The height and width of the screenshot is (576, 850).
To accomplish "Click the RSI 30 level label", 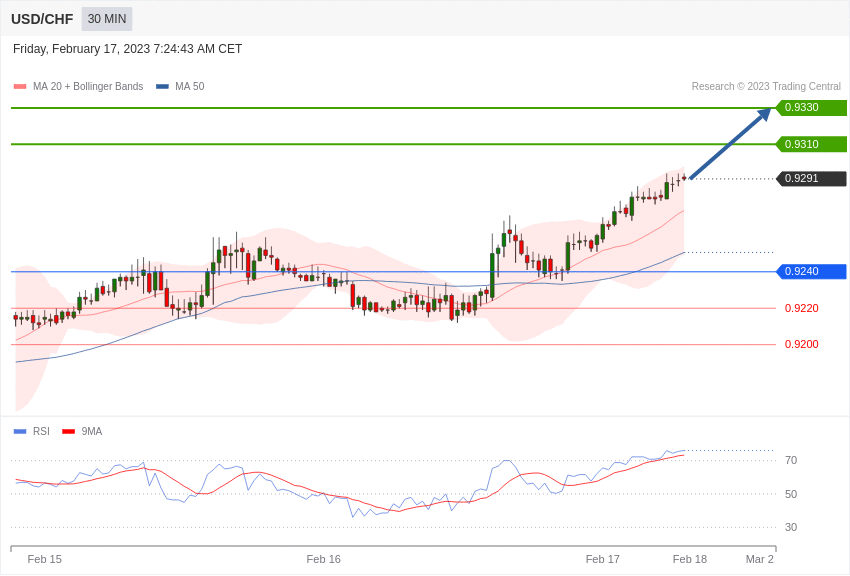I will (x=791, y=527).
